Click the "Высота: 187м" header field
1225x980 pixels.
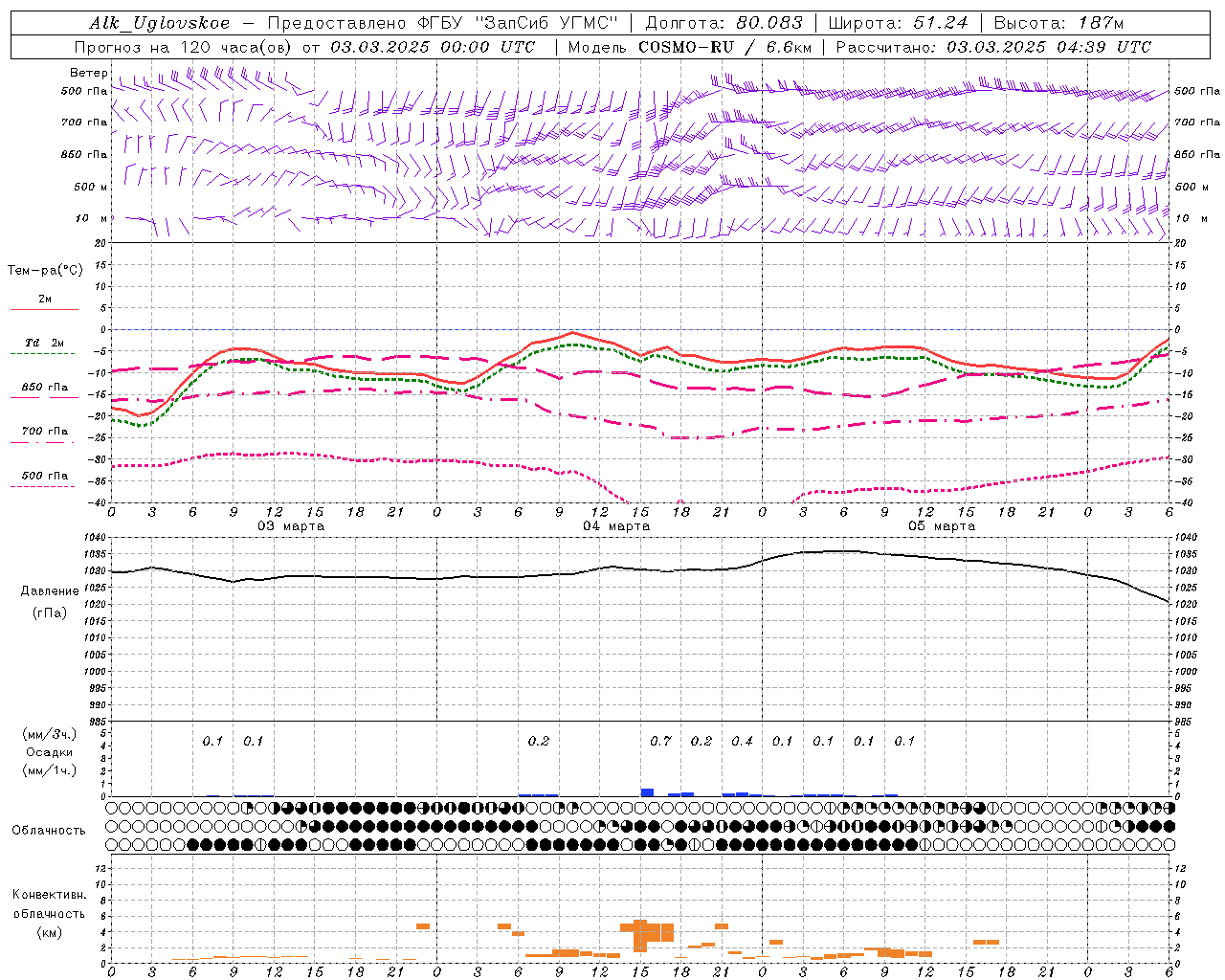coord(1058,23)
